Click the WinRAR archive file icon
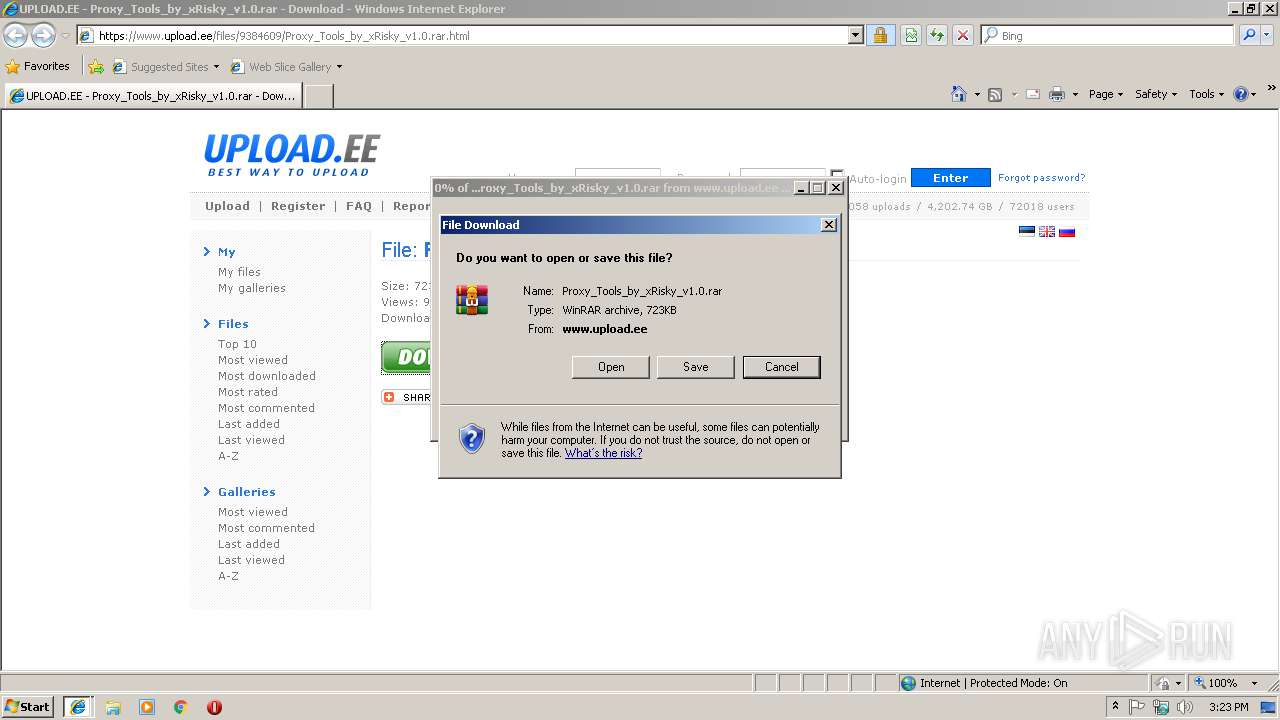The width and height of the screenshot is (1280, 720). point(472,299)
